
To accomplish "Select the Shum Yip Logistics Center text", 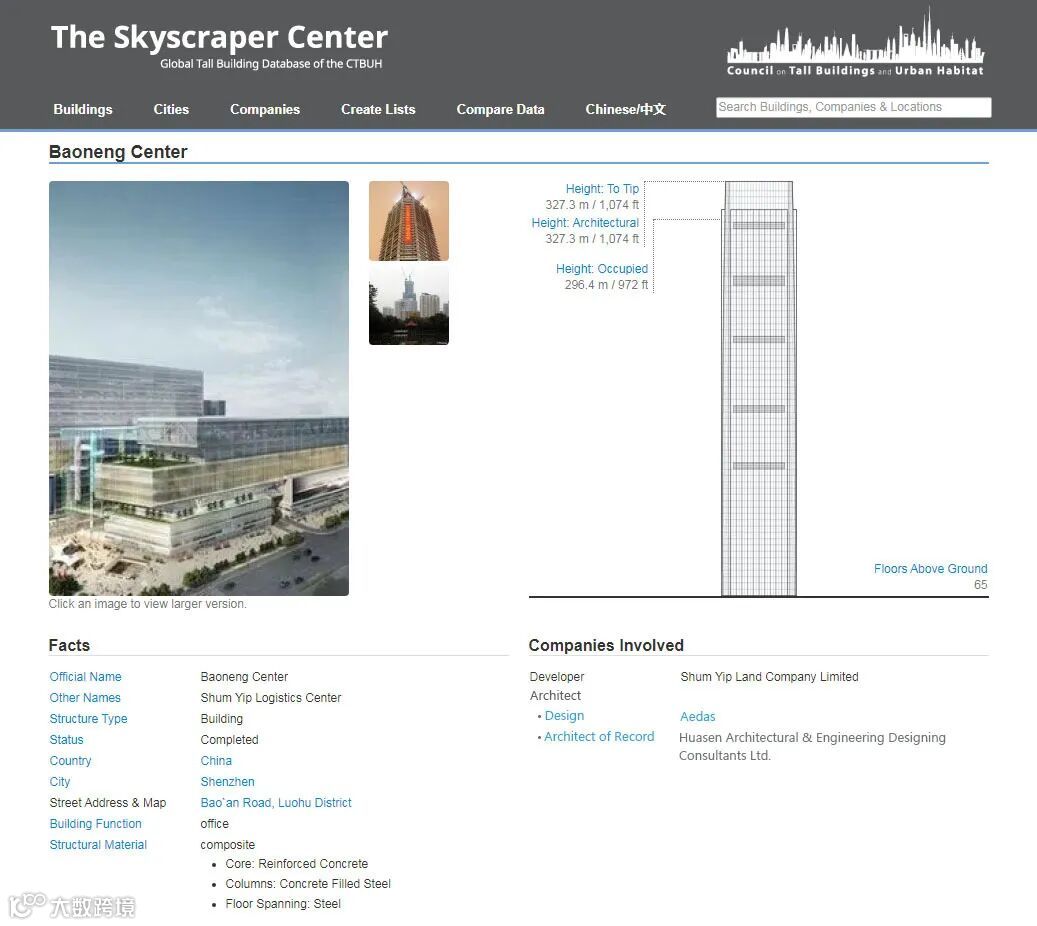I will coord(270,698).
